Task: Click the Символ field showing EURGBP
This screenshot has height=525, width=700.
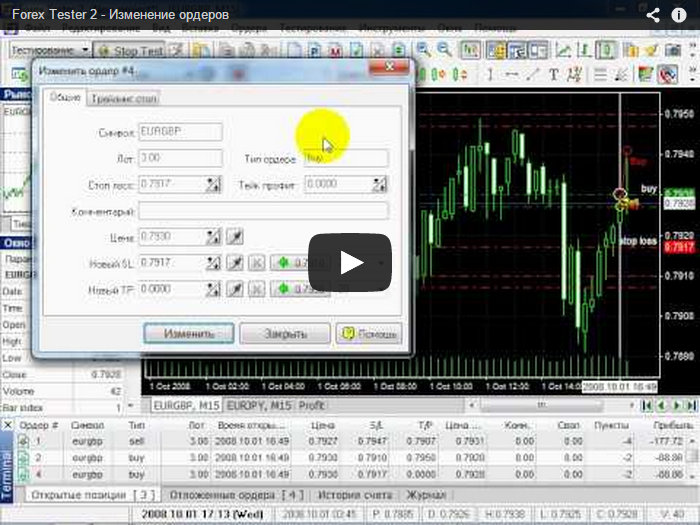Action: 180,132
